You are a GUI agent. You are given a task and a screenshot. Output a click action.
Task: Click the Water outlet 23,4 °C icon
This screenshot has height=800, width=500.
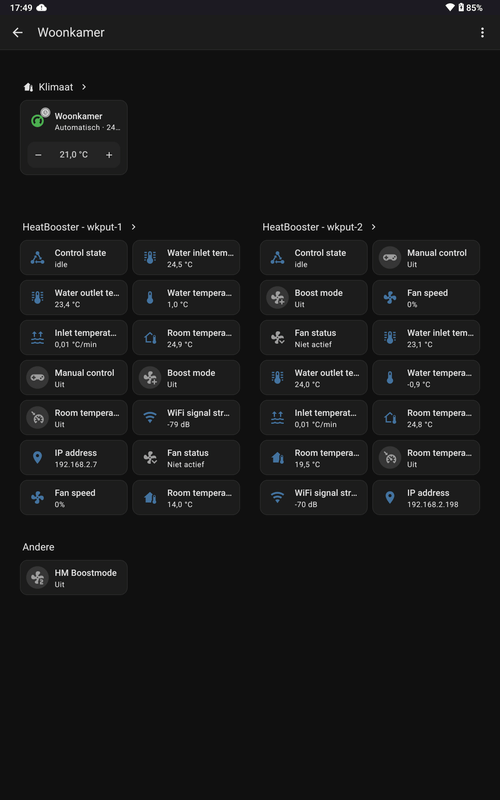point(37,298)
